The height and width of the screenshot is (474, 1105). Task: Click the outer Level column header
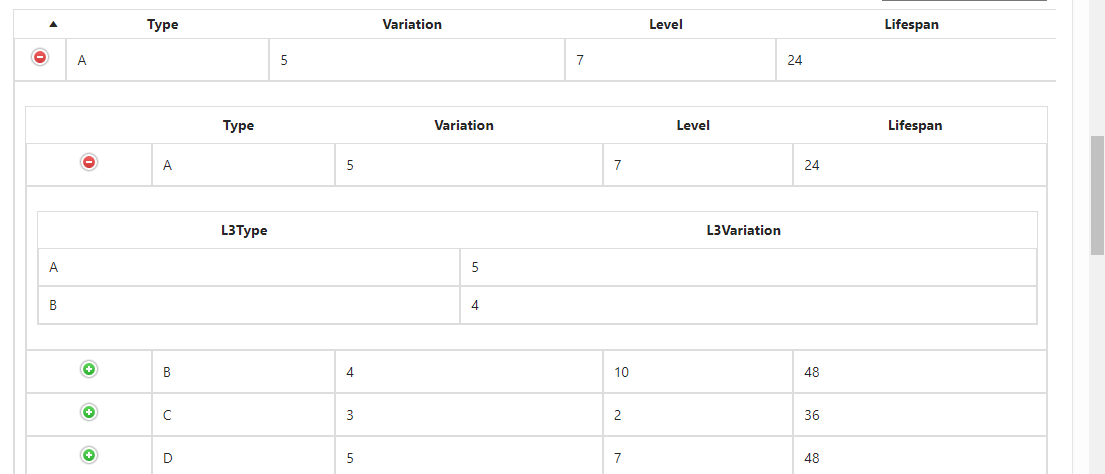(x=666, y=25)
